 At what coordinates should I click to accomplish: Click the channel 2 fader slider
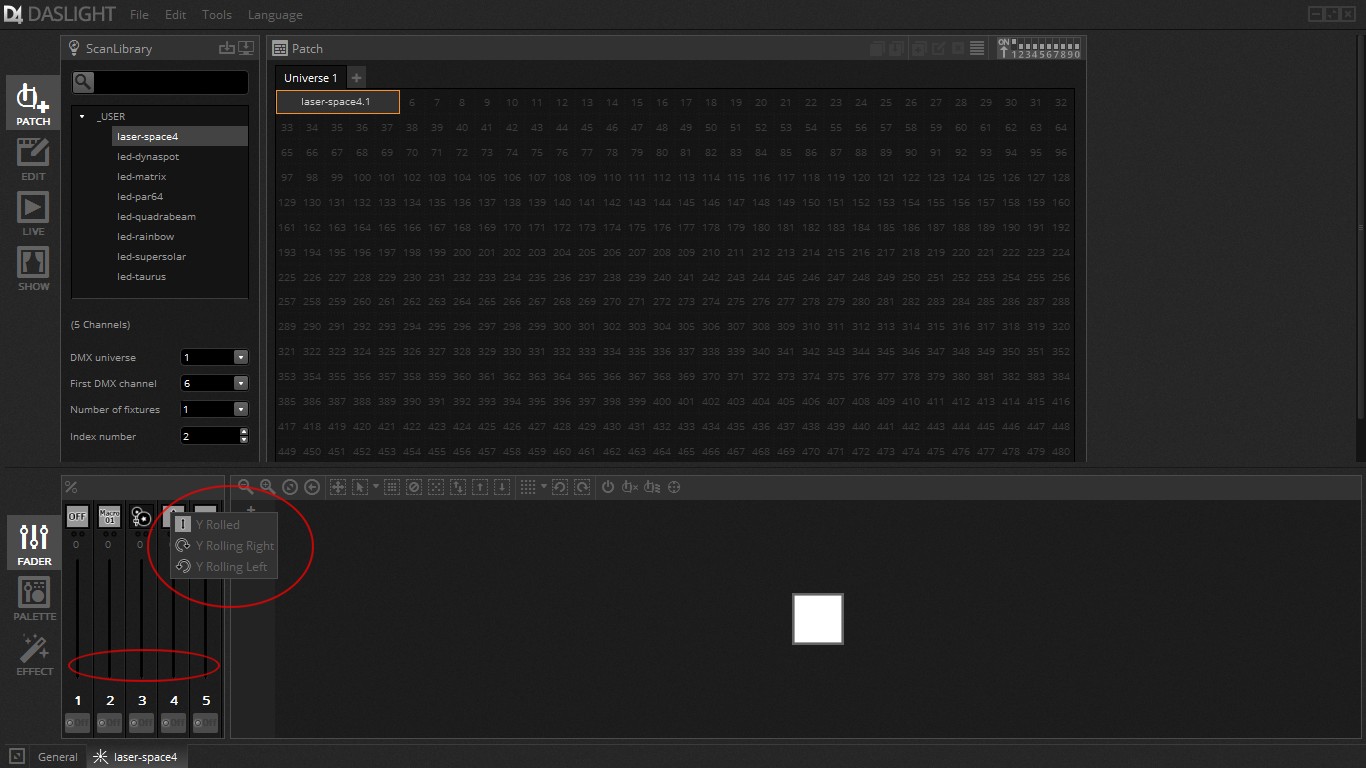(109, 618)
